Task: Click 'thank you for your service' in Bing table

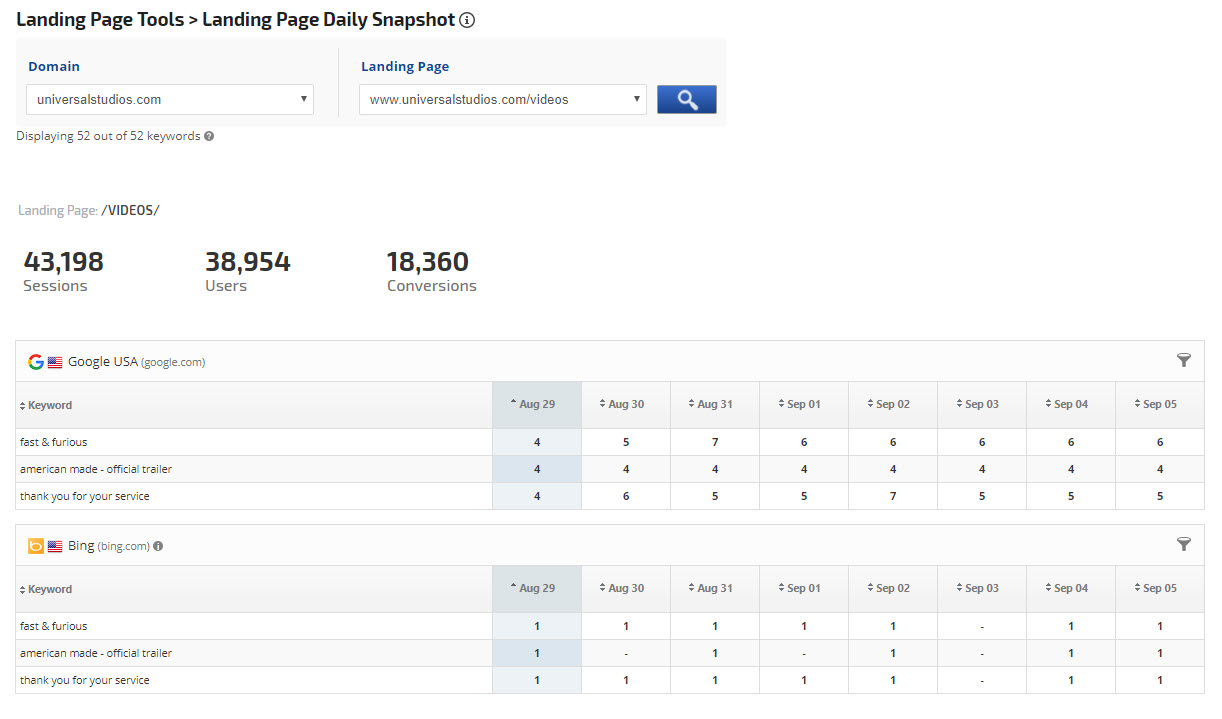Action: coord(84,680)
